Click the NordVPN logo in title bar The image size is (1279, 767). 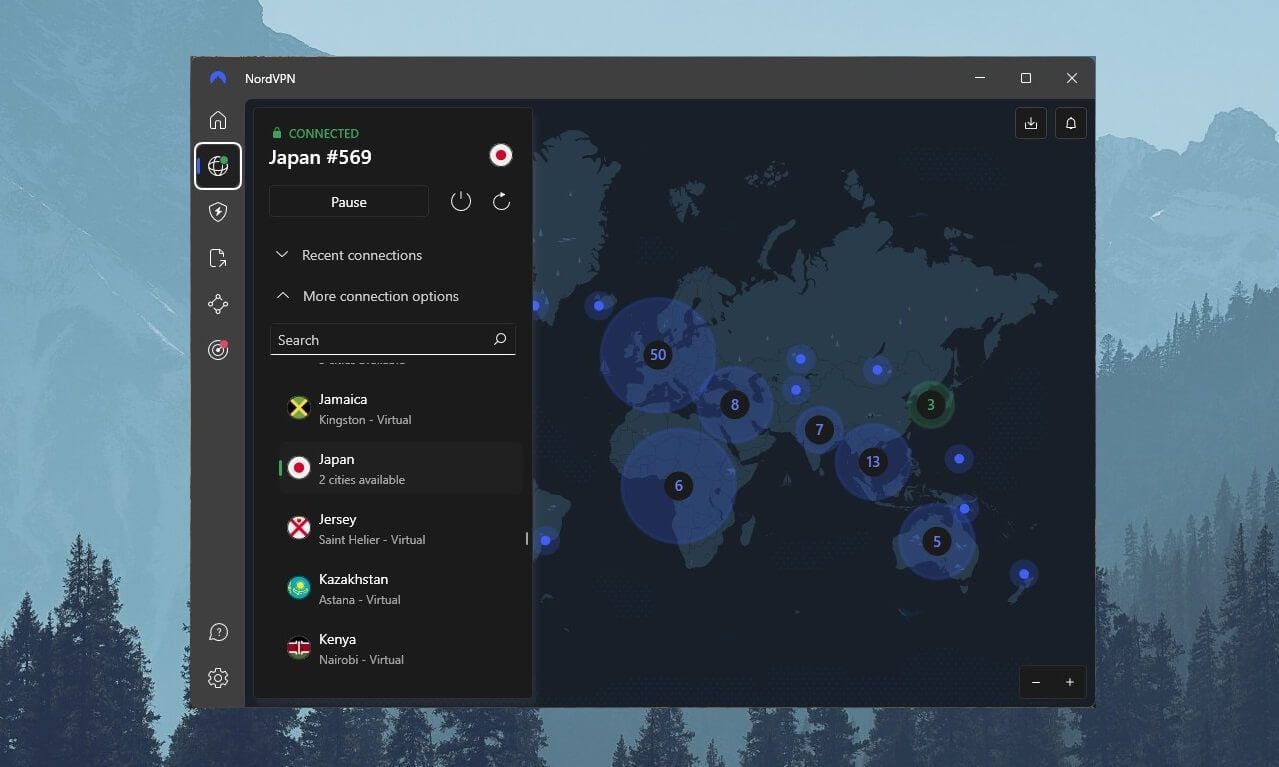pyautogui.click(x=218, y=78)
